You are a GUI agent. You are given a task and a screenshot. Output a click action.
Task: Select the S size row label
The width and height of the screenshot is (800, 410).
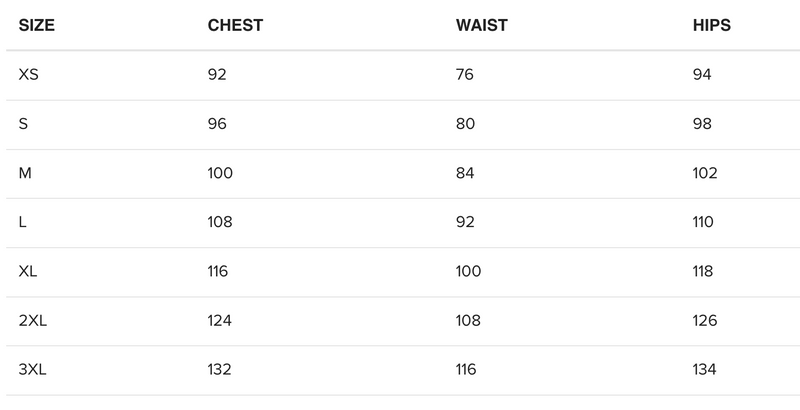point(24,124)
